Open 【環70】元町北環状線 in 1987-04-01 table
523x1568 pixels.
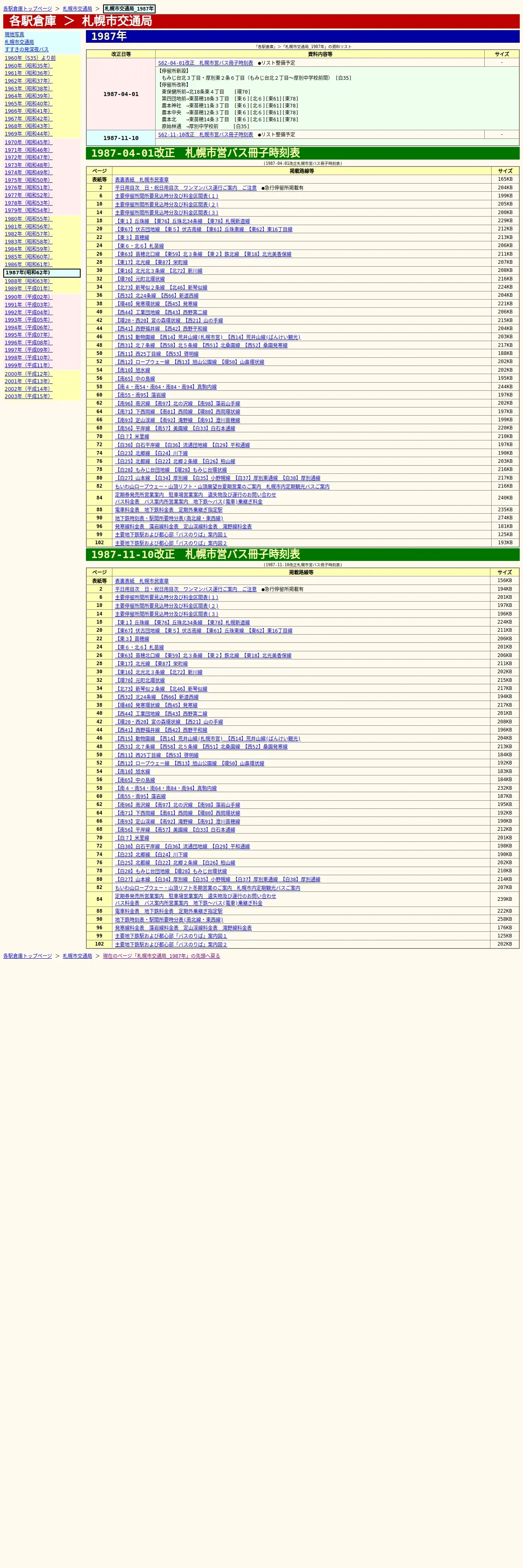point(140,279)
